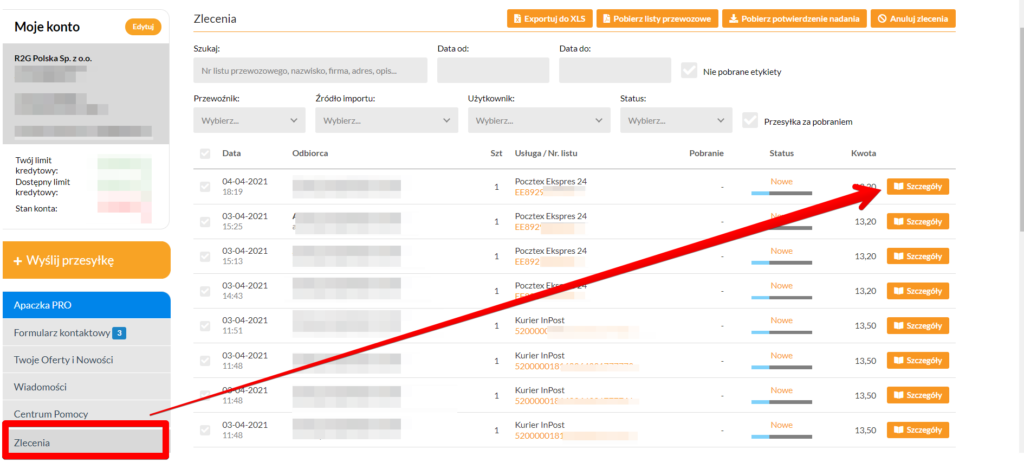Enable Przesyłka za pobraniem checkbox

point(750,121)
